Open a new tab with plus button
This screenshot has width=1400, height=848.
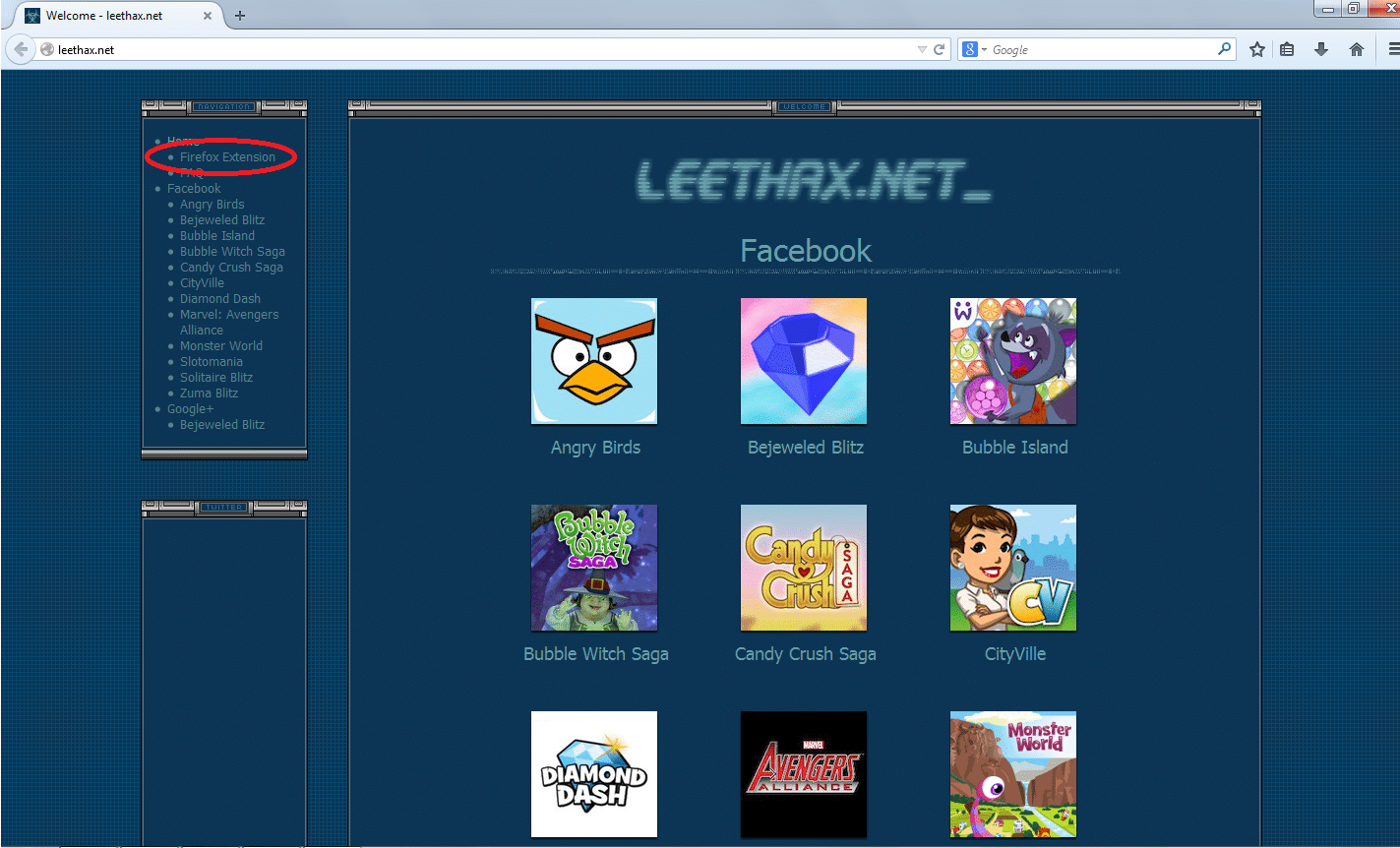(240, 16)
